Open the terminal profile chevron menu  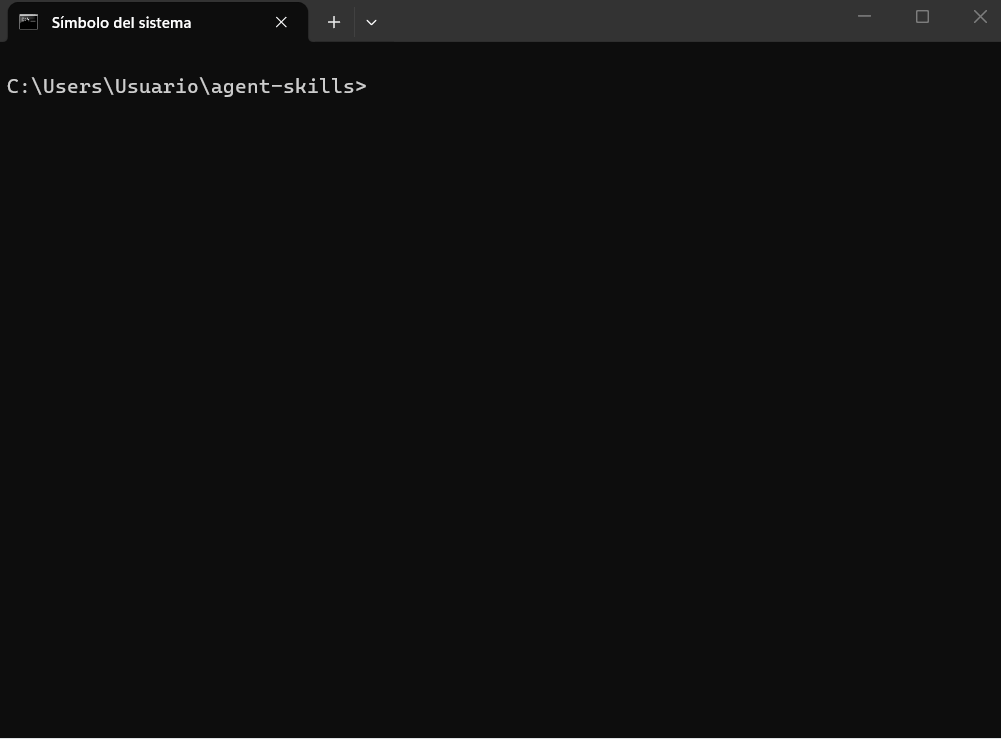pos(371,22)
